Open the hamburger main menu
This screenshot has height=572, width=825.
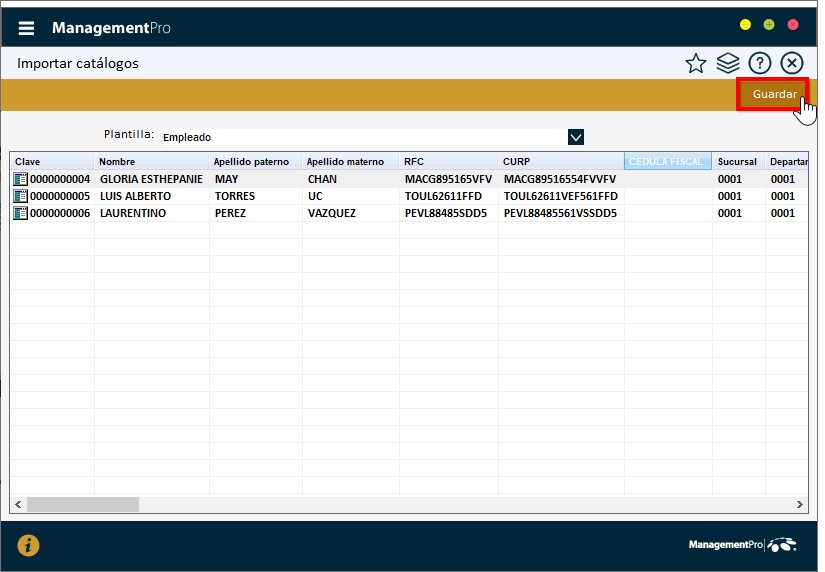(x=26, y=28)
